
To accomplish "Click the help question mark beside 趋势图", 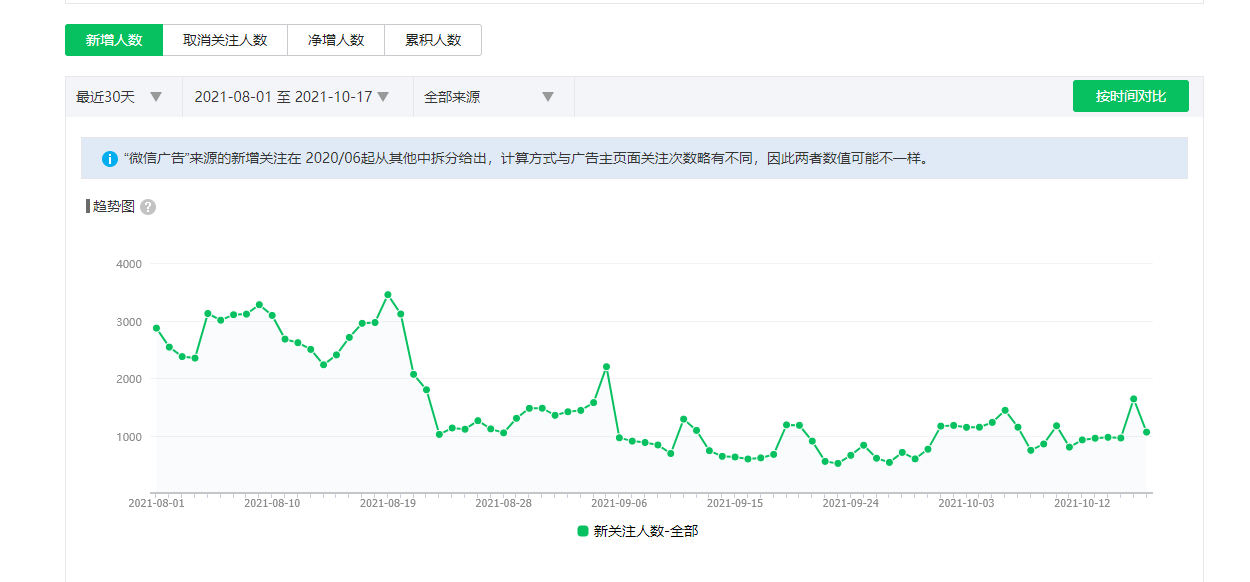I will pyautogui.click(x=148, y=207).
